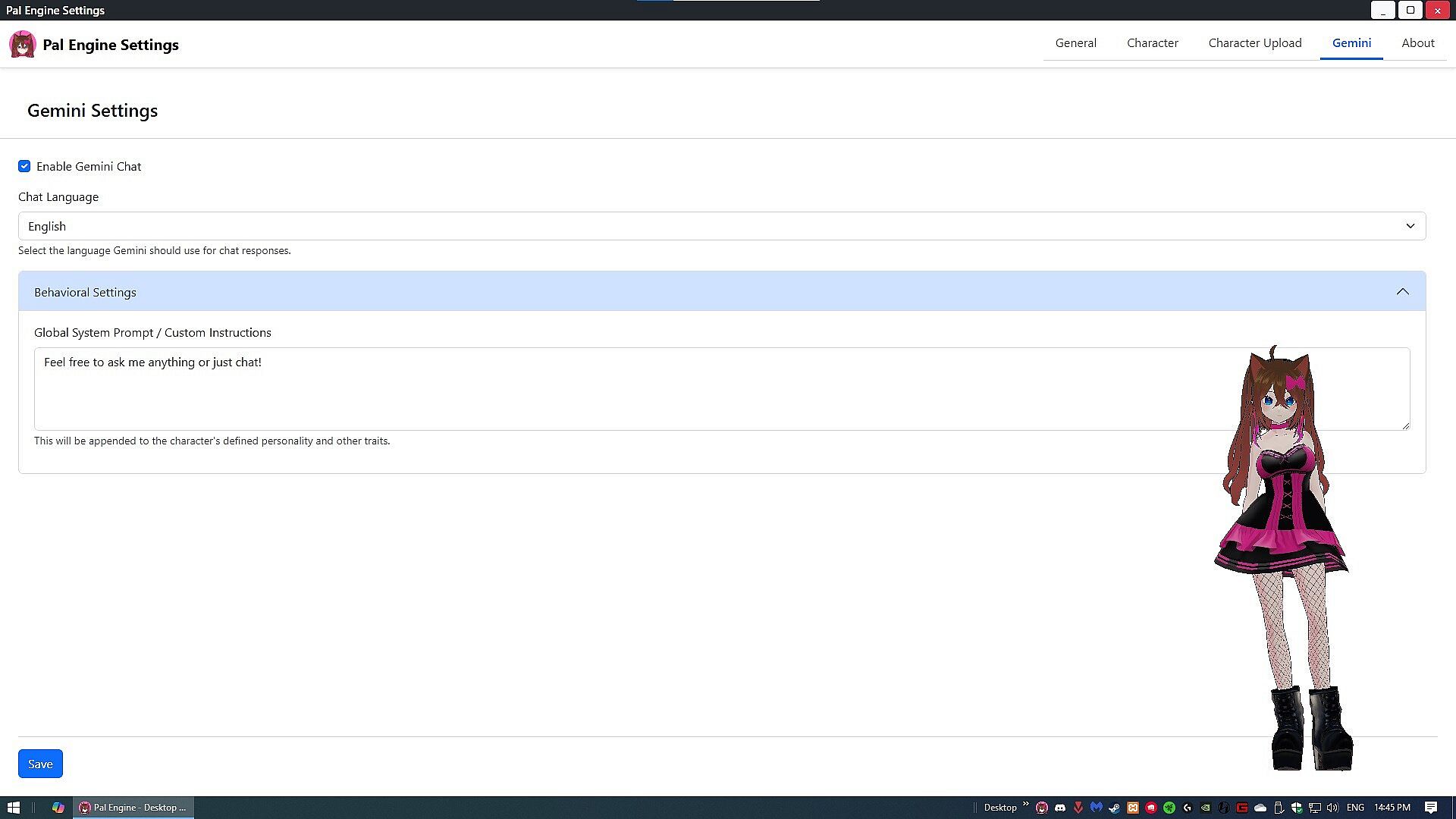The height and width of the screenshot is (819, 1456).
Task: Disable the Enable Gemini Chat checkbox
Action: [24, 166]
